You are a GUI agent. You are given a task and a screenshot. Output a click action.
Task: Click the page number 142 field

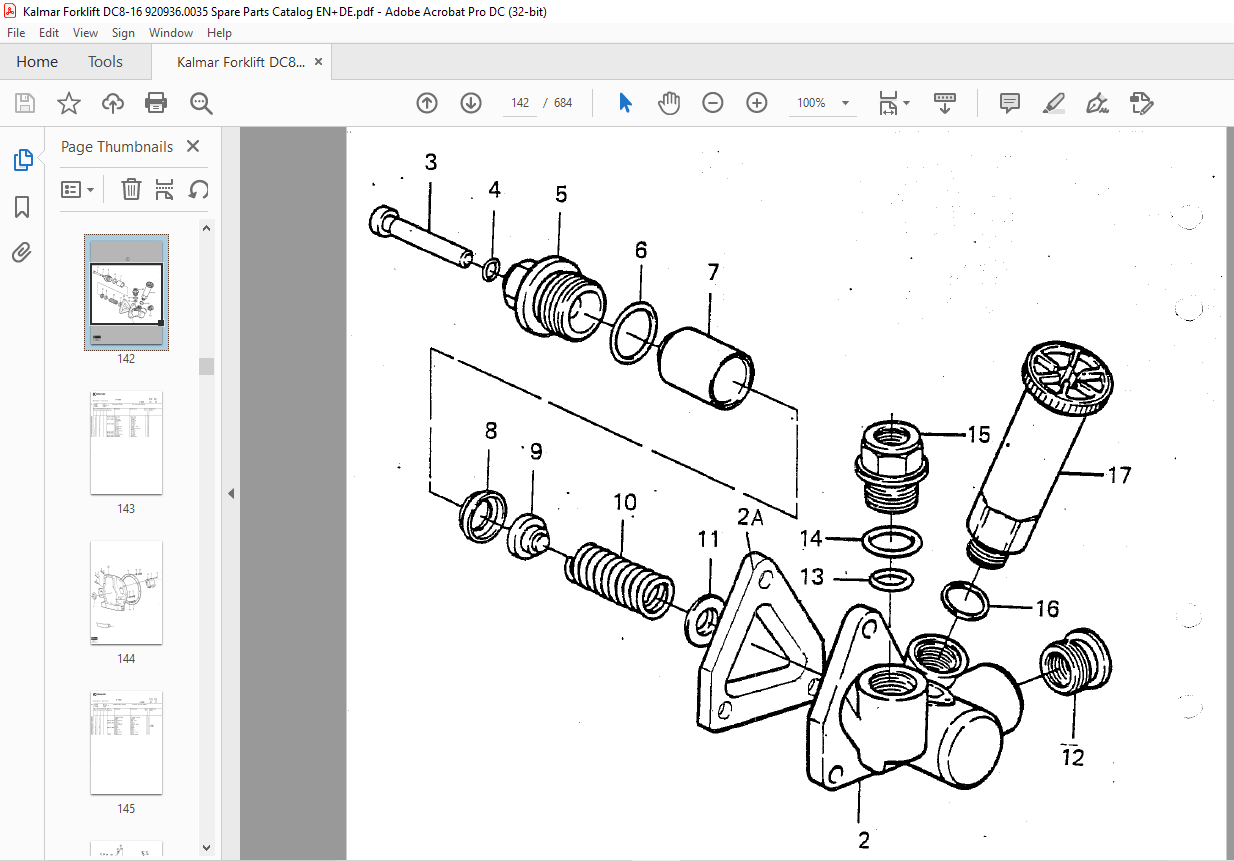(520, 103)
